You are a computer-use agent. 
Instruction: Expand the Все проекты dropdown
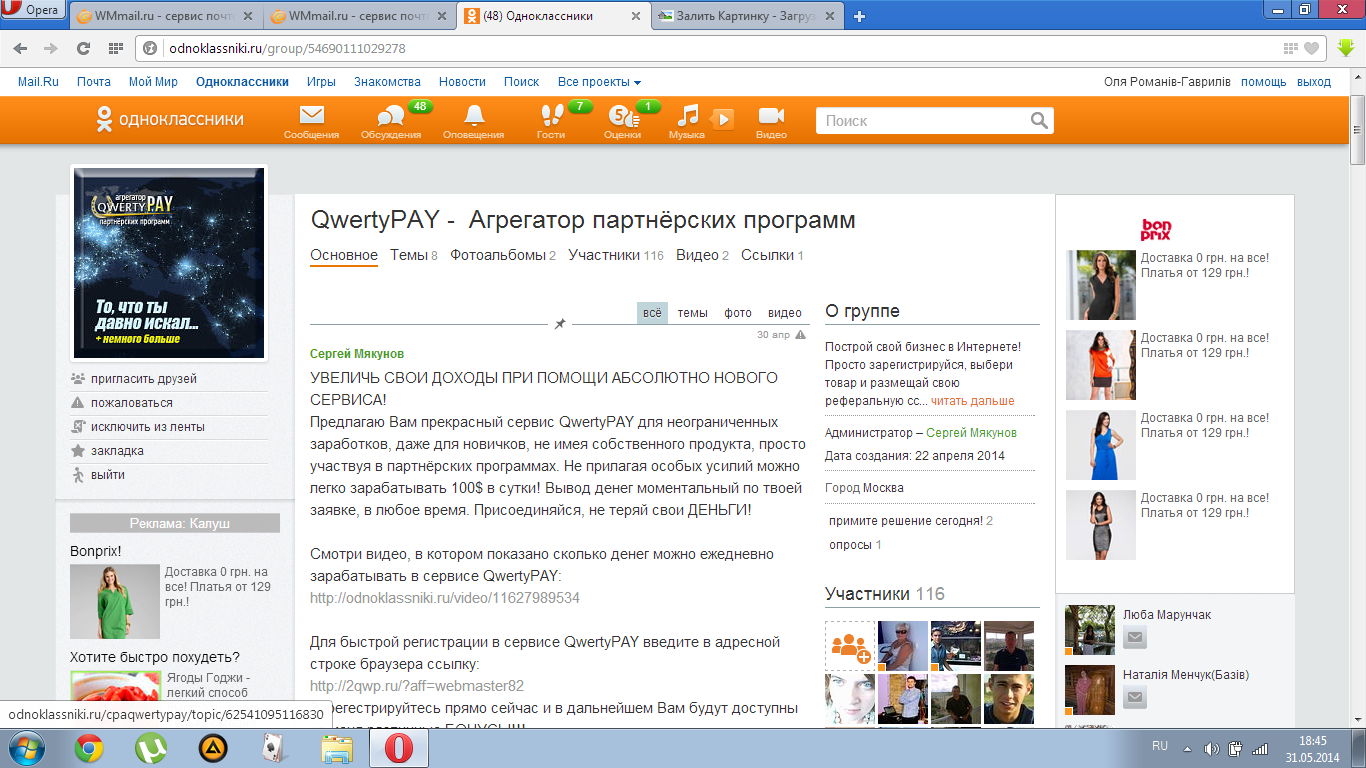(x=599, y=82)
